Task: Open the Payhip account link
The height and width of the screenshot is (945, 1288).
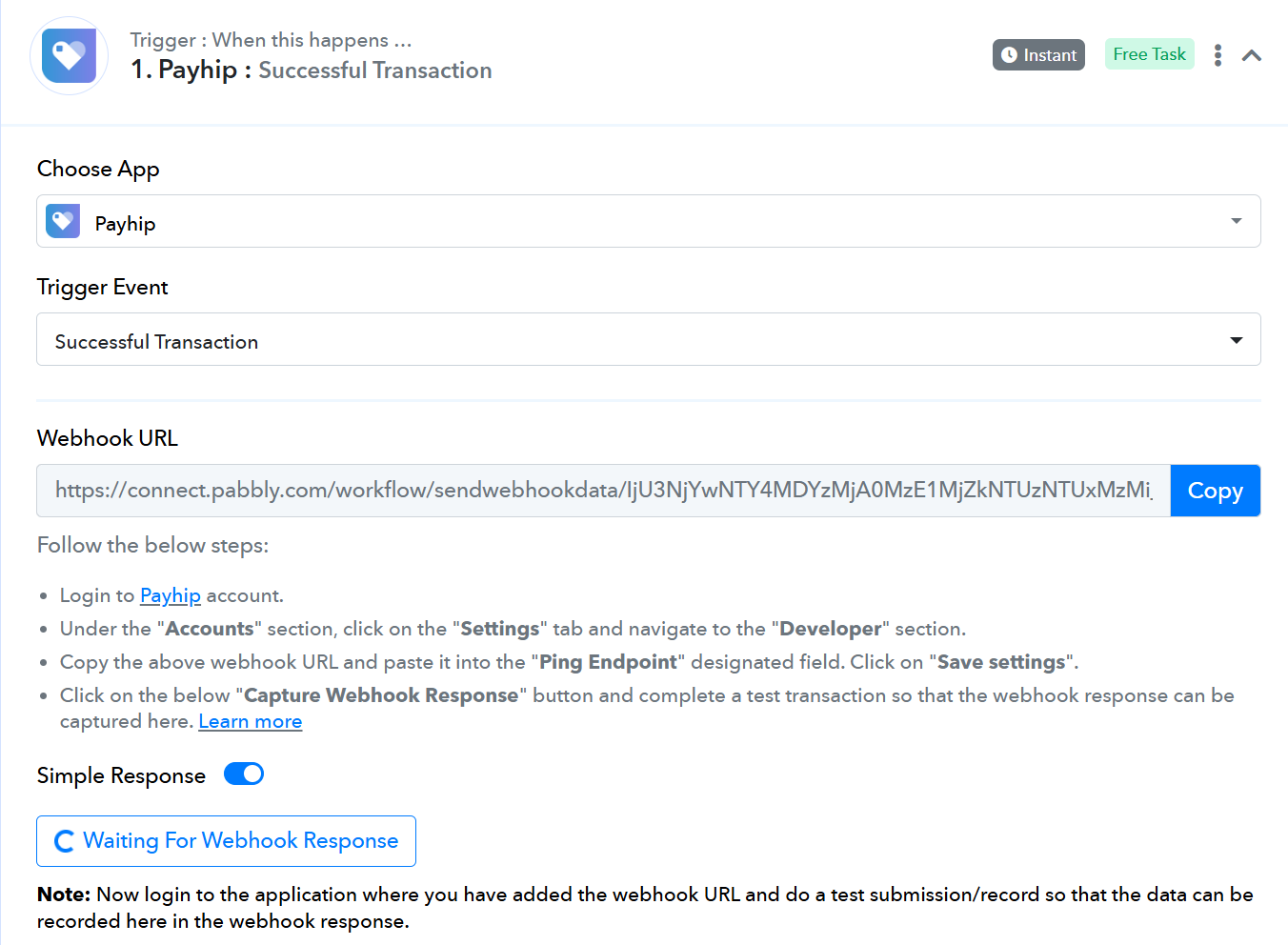Action: (x=171, y=595)
